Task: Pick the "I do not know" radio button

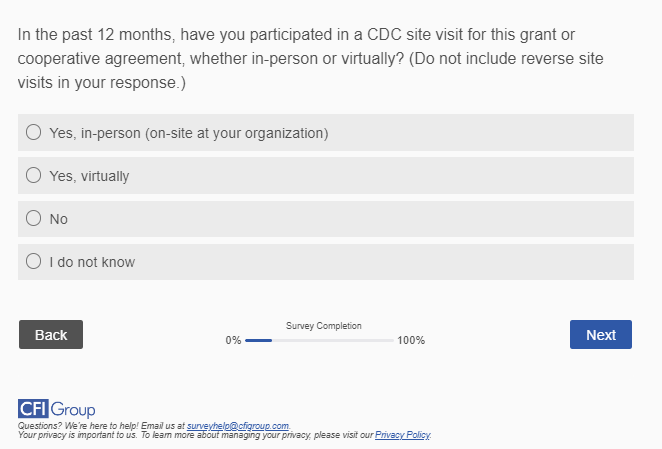Action: (33, 262)
